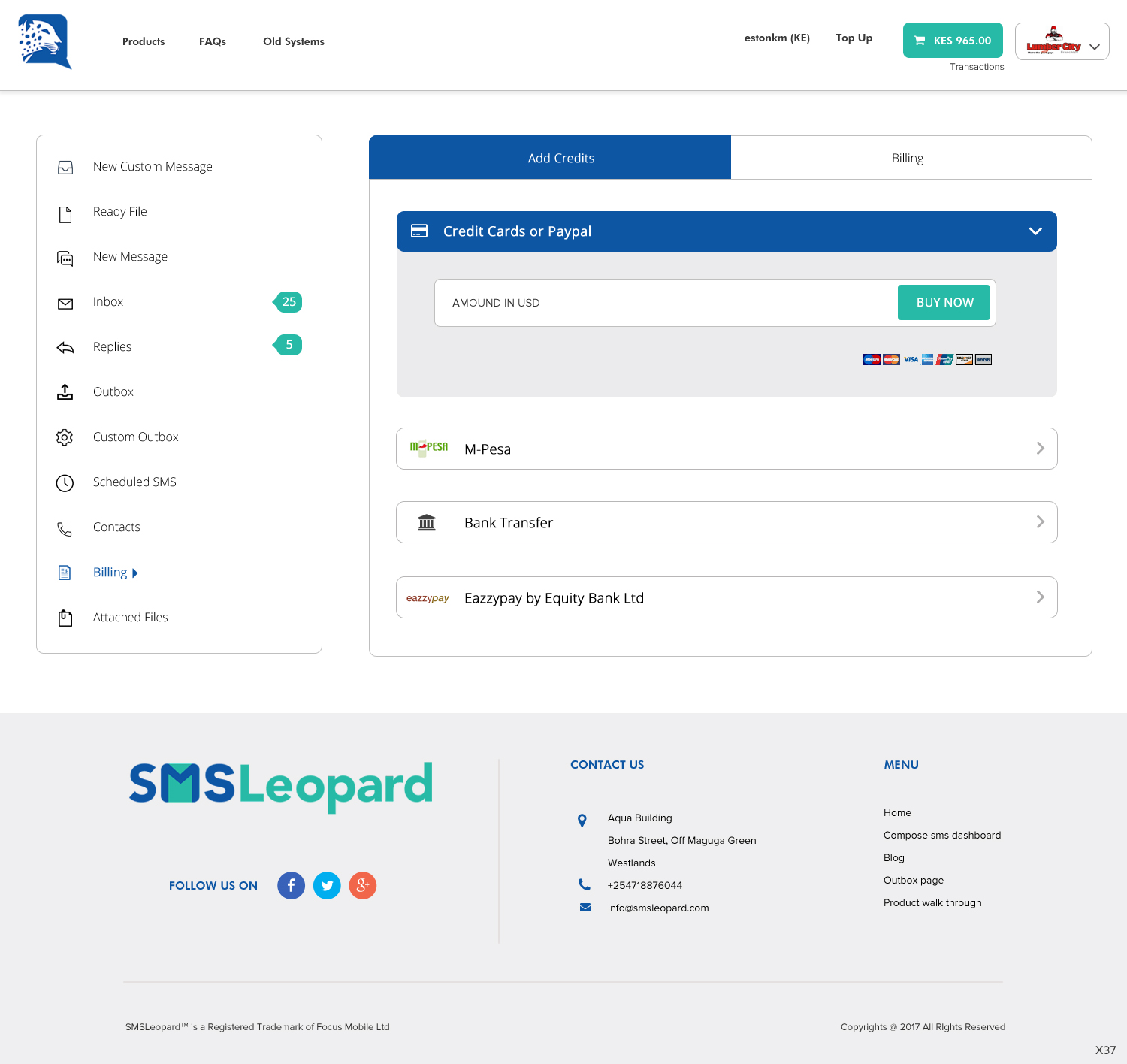Open the FAQs menu item

213,41
